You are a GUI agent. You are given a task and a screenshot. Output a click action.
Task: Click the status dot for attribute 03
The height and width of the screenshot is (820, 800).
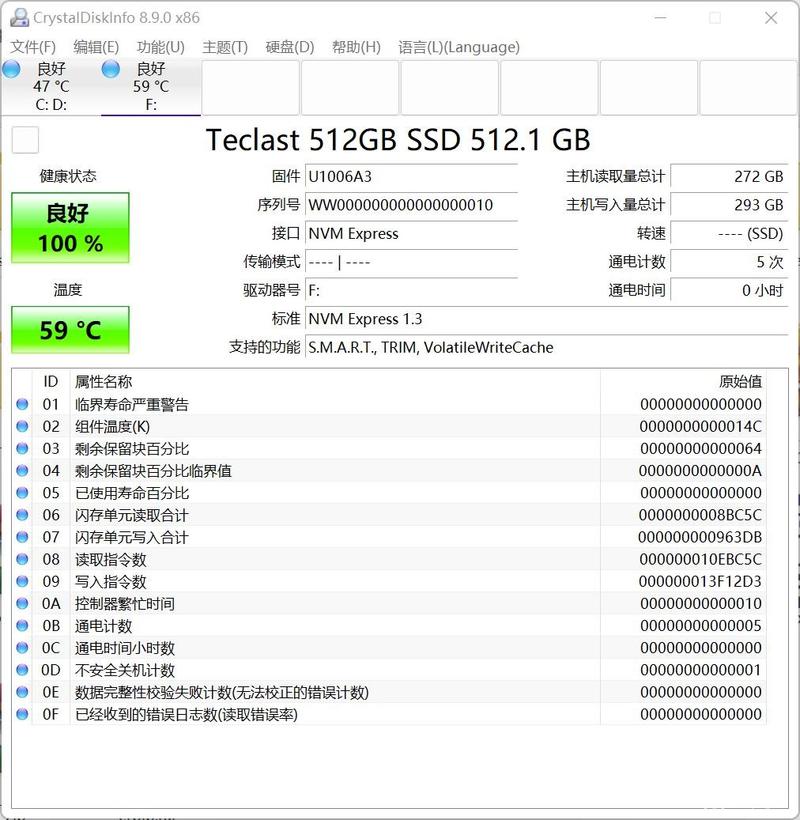[22, 448]
